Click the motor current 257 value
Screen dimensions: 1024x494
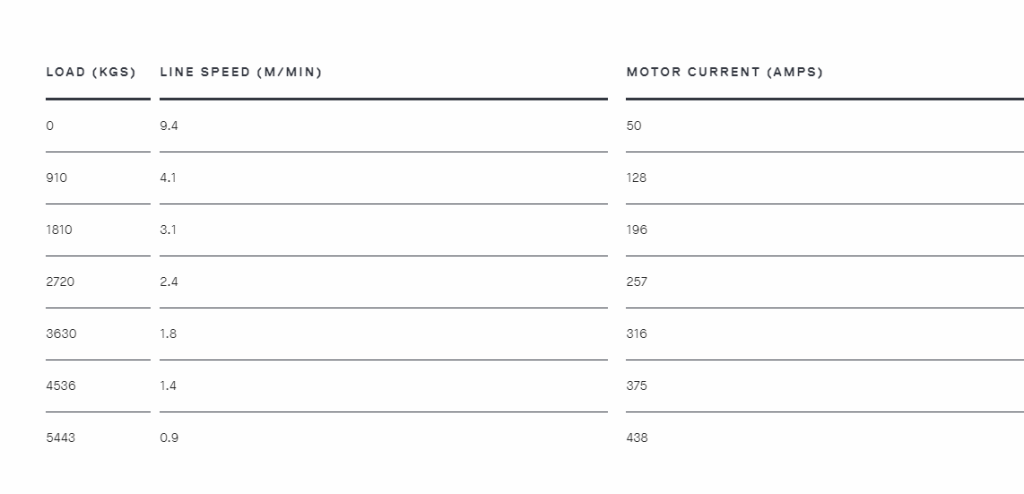tap(637, 282)
